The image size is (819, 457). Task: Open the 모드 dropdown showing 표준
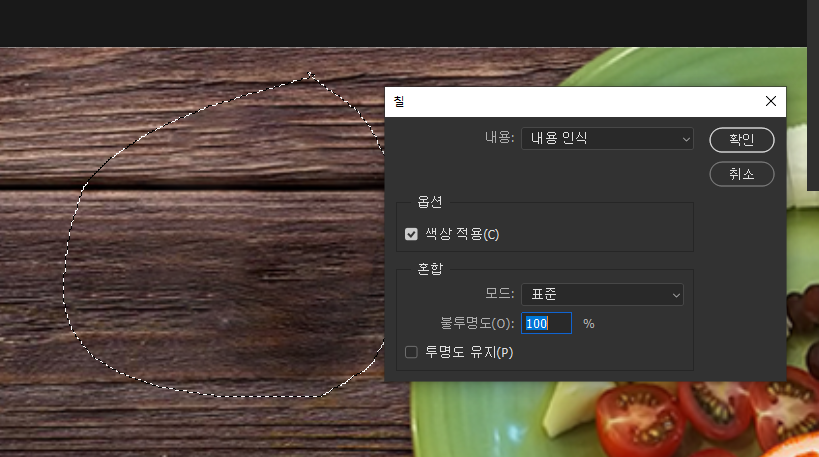click(x=602, y=295)
